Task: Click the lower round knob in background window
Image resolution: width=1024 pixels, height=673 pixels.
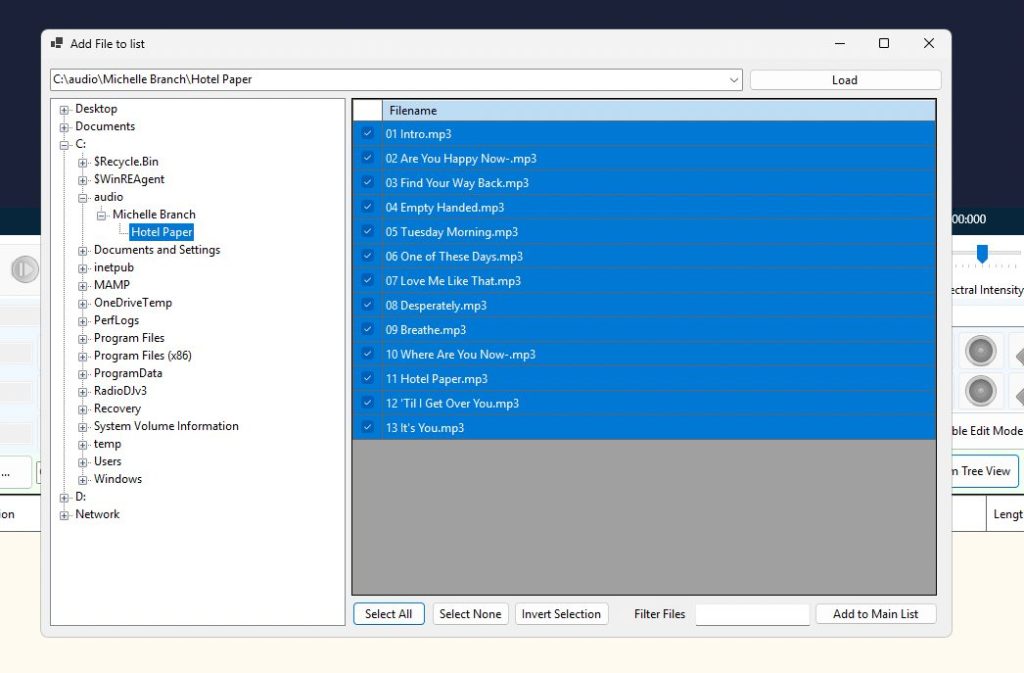Action: point(980,392)
